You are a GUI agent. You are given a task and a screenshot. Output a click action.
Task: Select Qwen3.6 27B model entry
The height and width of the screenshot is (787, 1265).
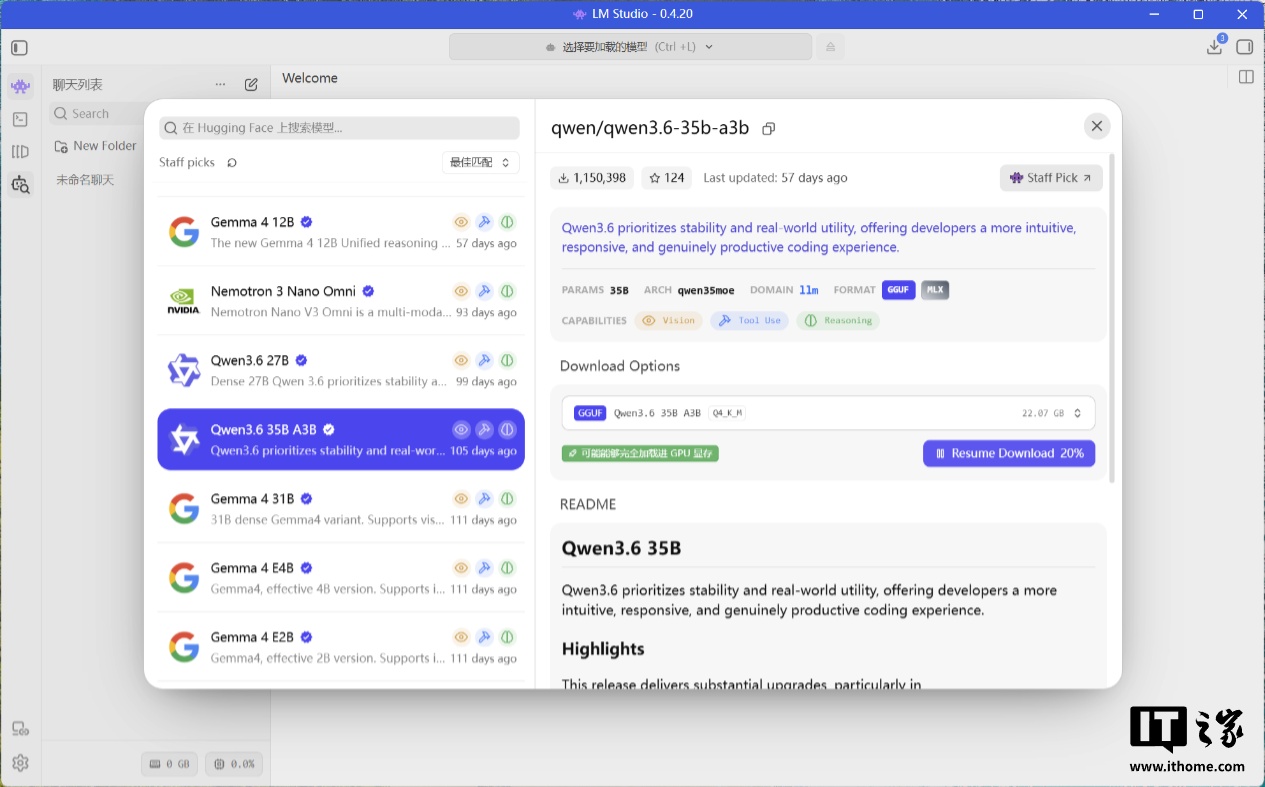click(x=341, y=370)
